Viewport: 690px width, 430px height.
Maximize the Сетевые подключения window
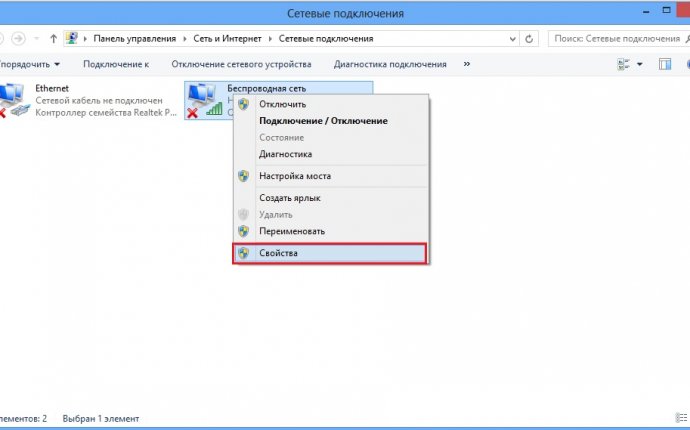pyautogui.click(x=667, y=10)
